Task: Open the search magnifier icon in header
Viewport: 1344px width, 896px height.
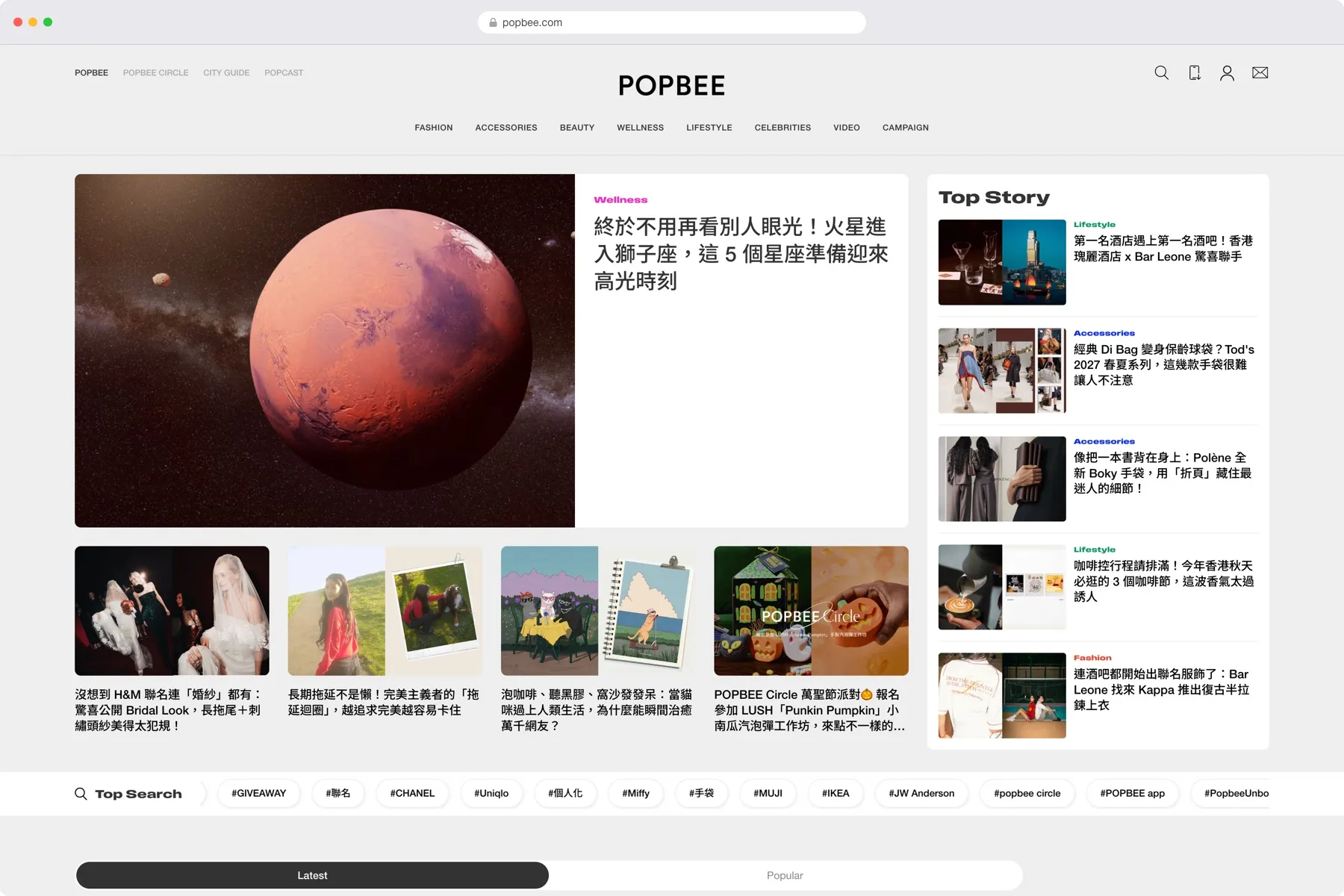Action: coord(1161,72)
